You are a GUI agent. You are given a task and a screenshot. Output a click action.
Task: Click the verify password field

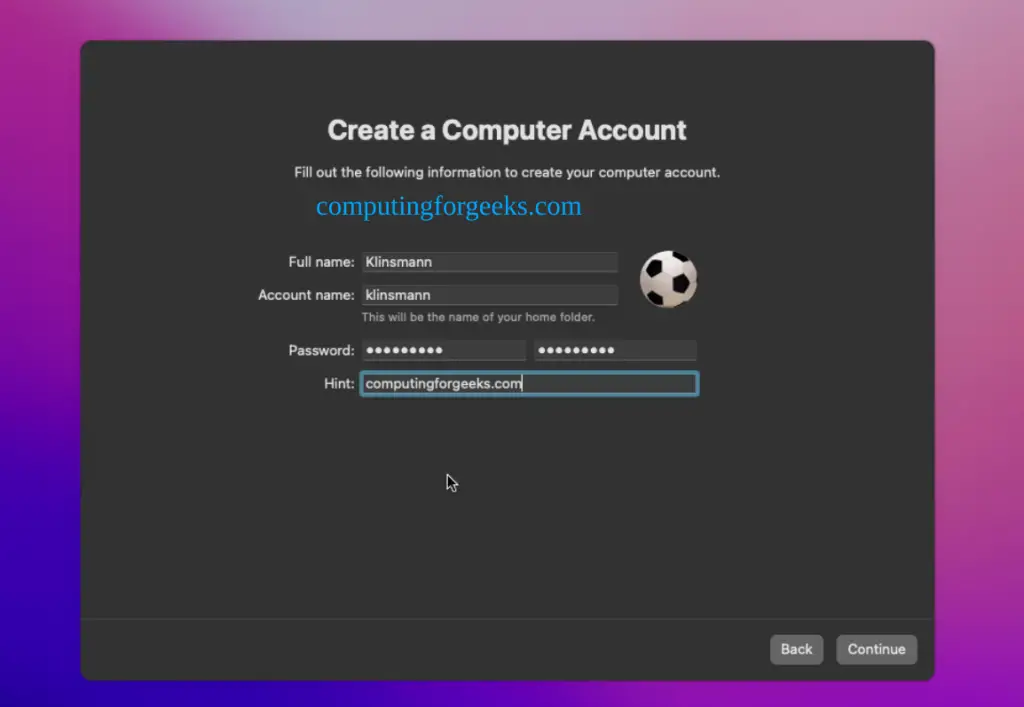point(615,351)
